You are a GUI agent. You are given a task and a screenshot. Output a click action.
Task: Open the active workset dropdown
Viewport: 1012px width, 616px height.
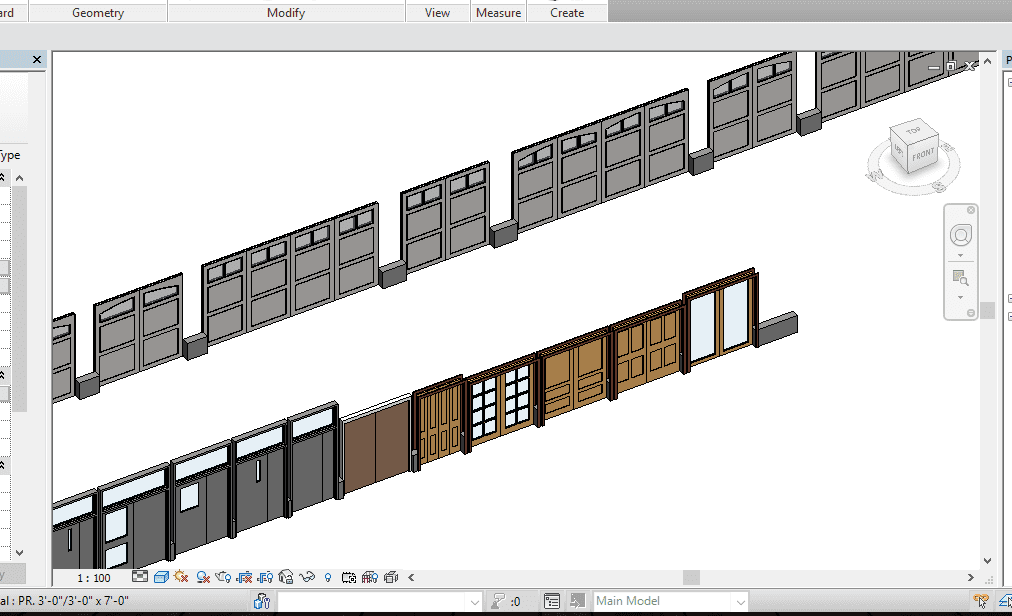[475, 601]
